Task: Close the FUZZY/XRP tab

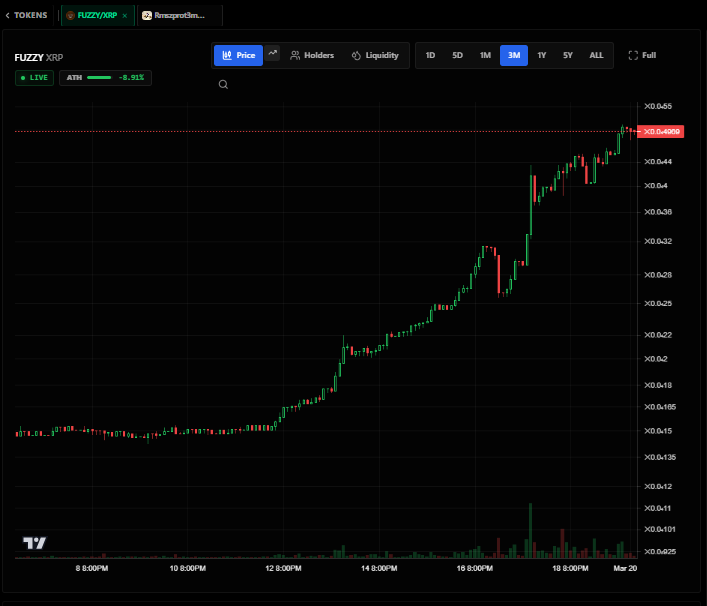Action: [125, 16]
